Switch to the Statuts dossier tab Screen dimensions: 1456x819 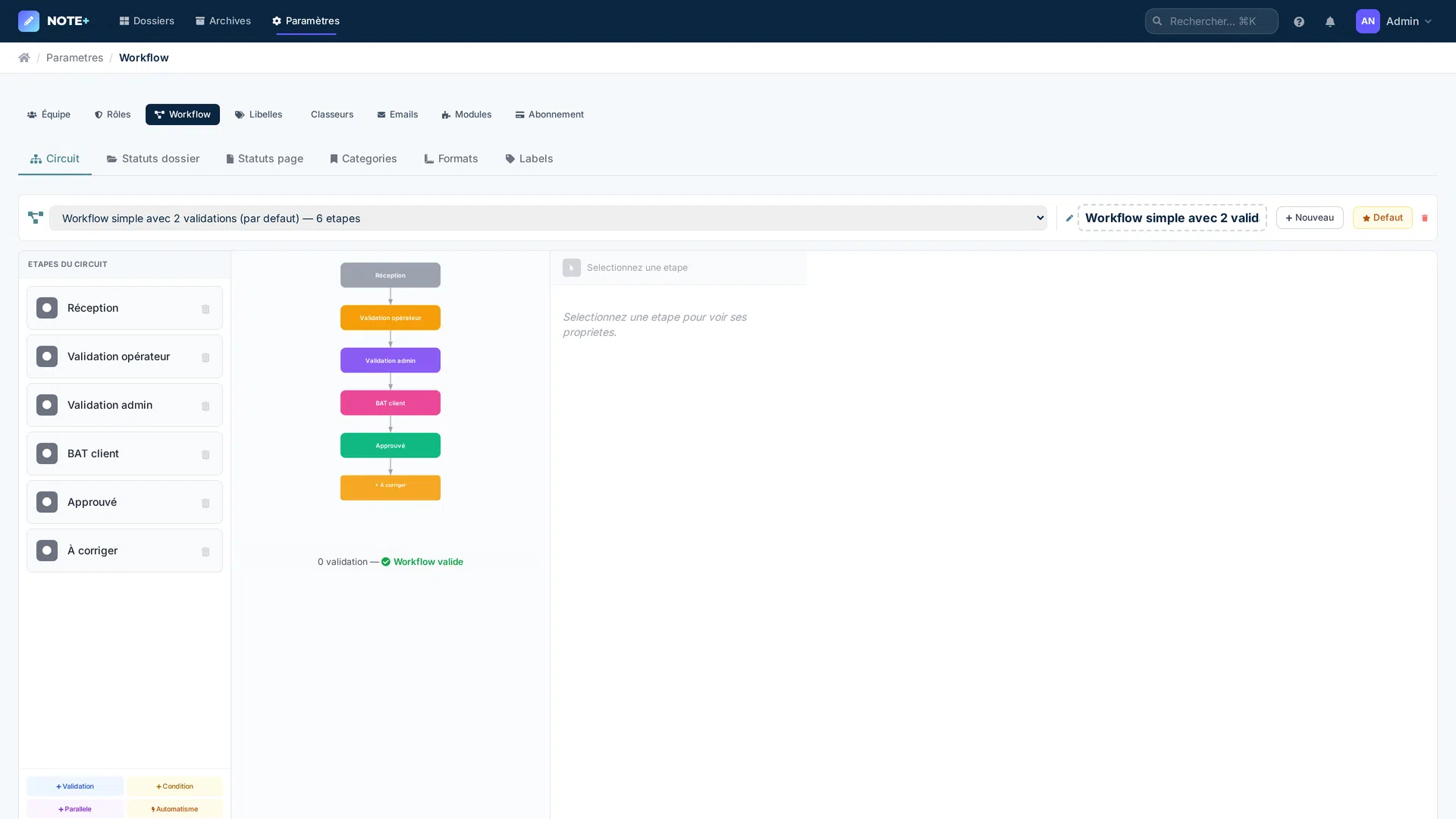pyautogui.click(x=152, y=158)
